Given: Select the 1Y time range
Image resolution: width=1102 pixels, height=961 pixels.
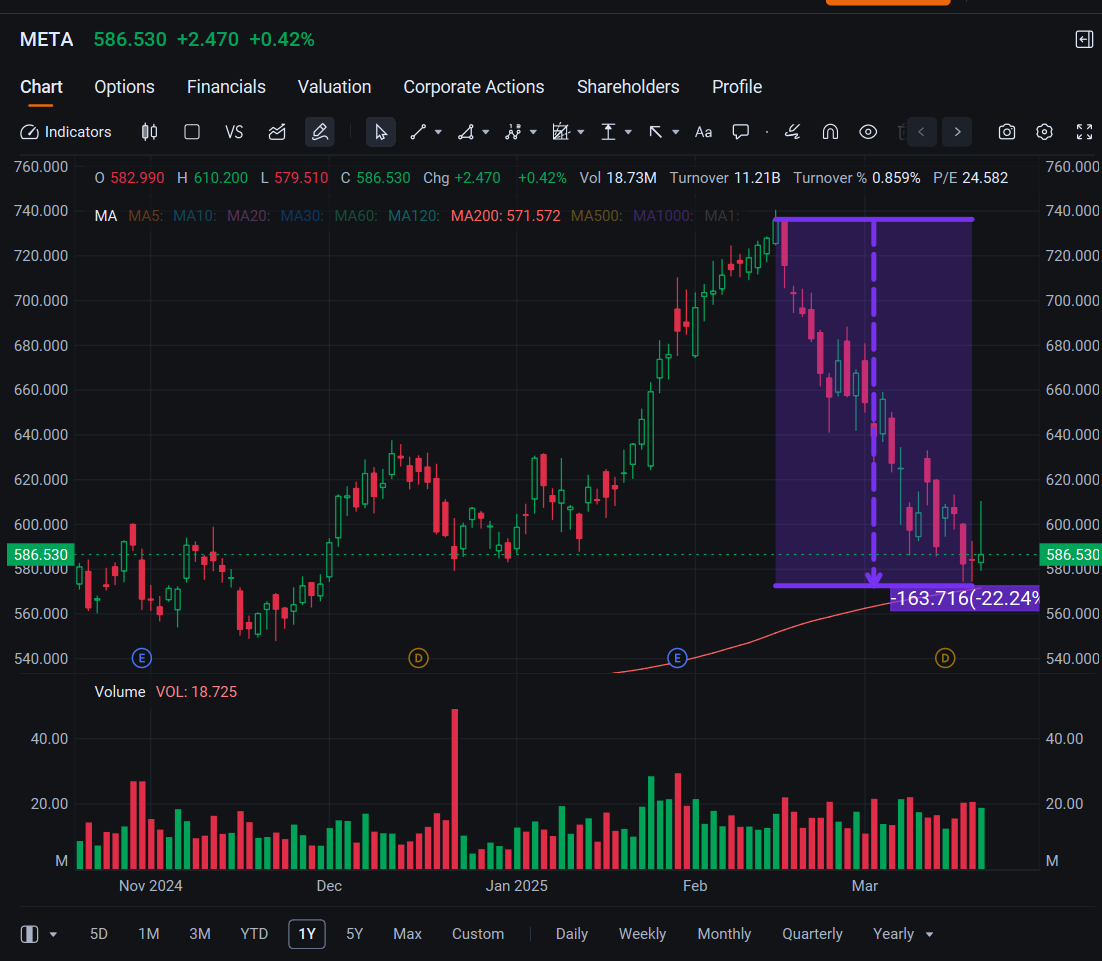Looking at the screenshot, I should pyautogui.click(x=307, y=934).
